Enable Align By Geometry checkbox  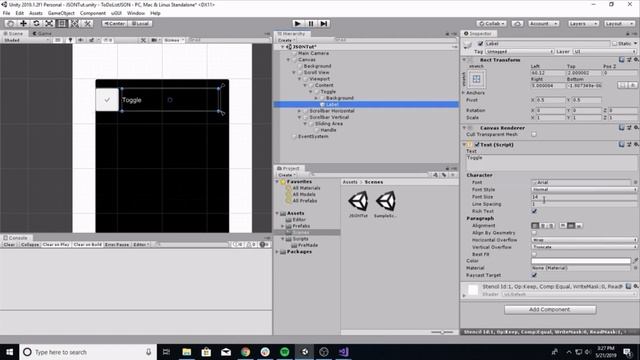pos(534,233)
